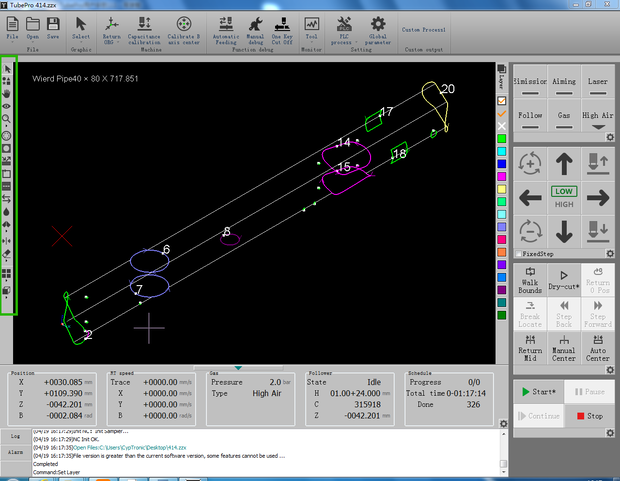620x481 pixels.
Task: Open the Layer panel tab
Action: tap(501, 77)
